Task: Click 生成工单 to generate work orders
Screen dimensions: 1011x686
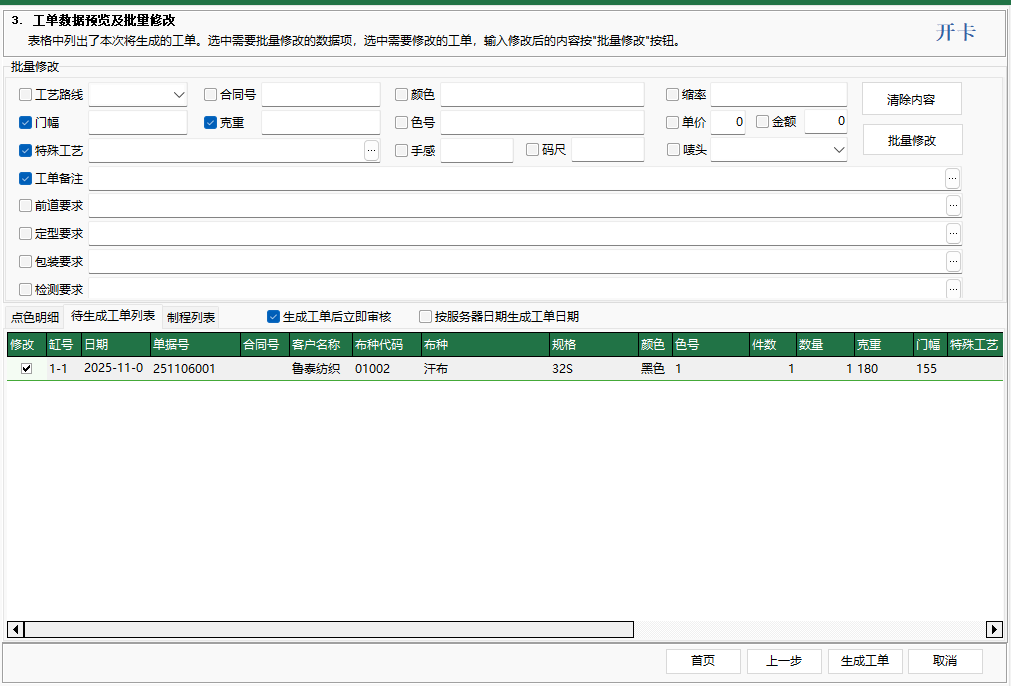Action: (864, 661)
